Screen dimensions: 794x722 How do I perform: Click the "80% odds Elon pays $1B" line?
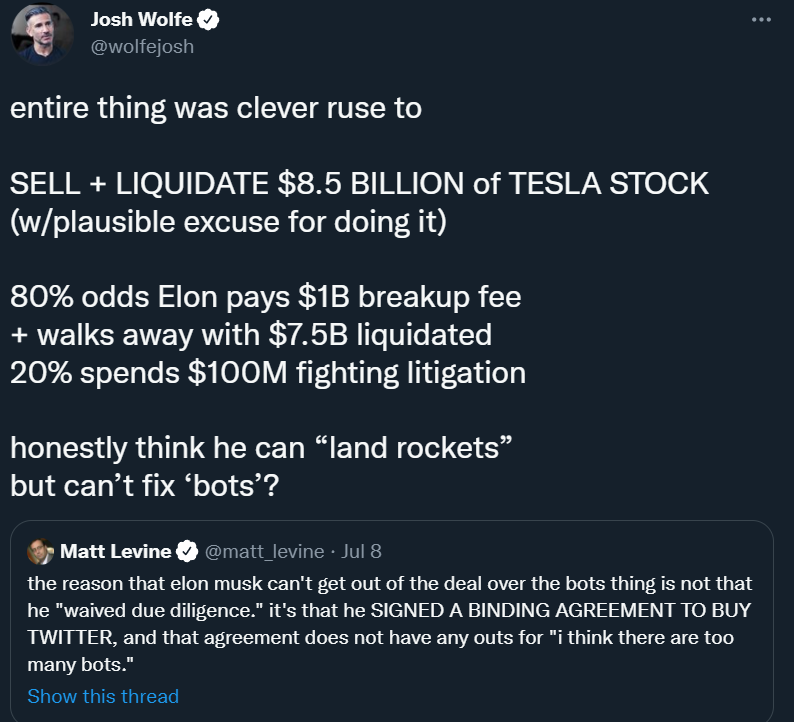(266, 297)
